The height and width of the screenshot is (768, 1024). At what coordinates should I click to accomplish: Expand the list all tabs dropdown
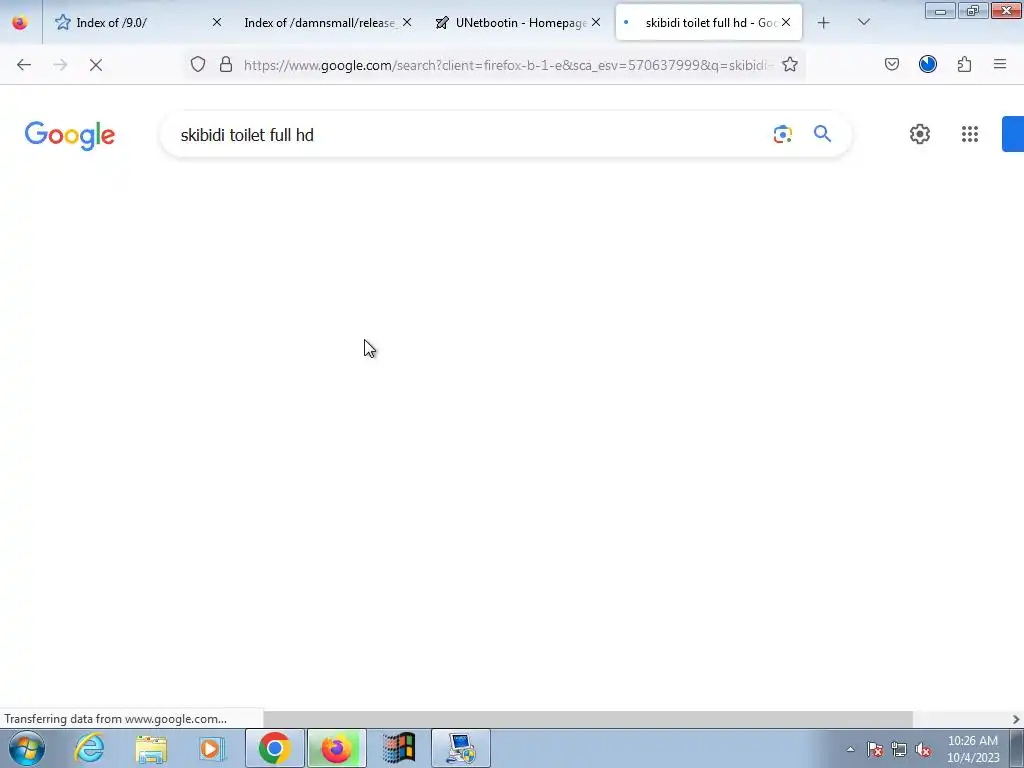click(863, 22)
